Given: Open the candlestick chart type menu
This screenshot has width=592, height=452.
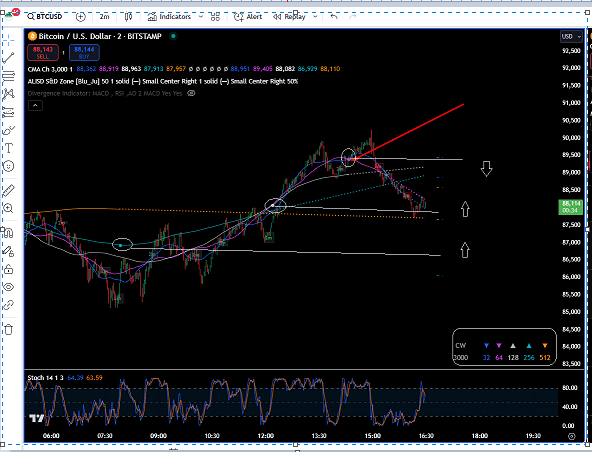Looking at the screenshot, I should [x=128, y=17].
